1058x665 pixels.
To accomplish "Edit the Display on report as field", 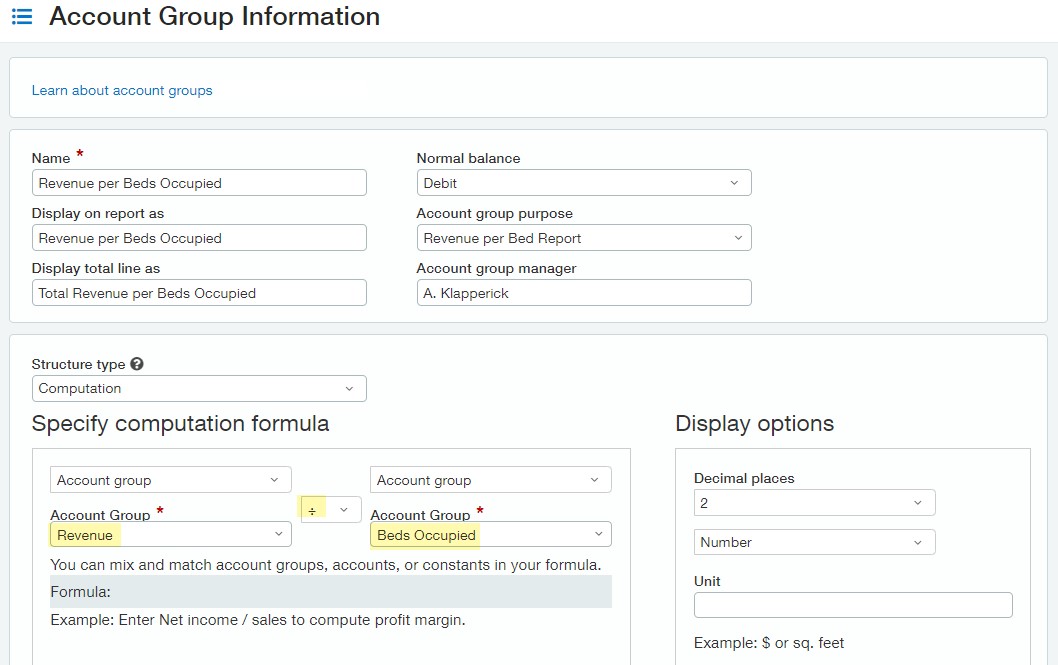I will coord(199,238).
